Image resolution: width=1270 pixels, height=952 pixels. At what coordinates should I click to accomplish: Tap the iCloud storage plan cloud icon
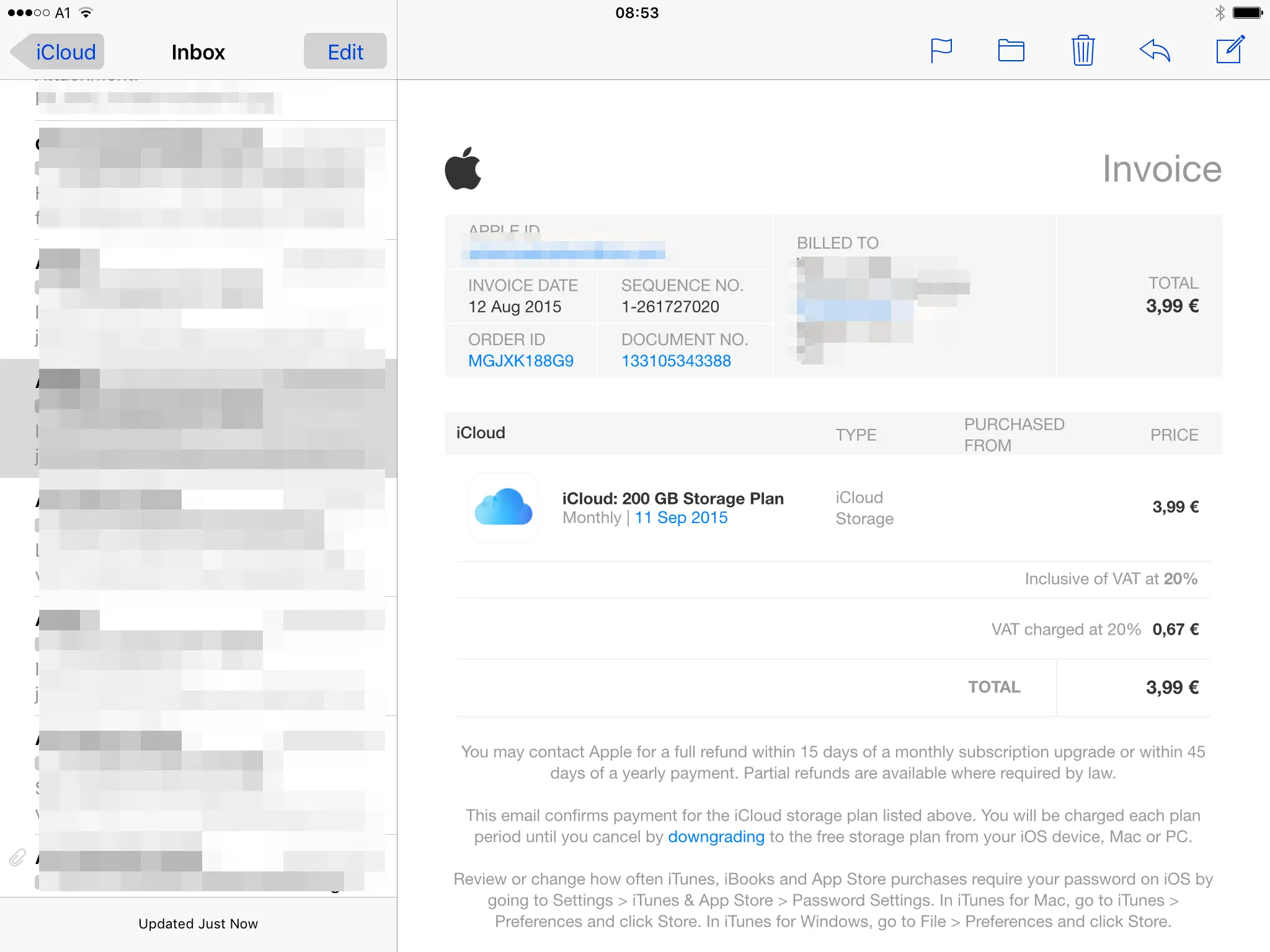click(504, 507)
